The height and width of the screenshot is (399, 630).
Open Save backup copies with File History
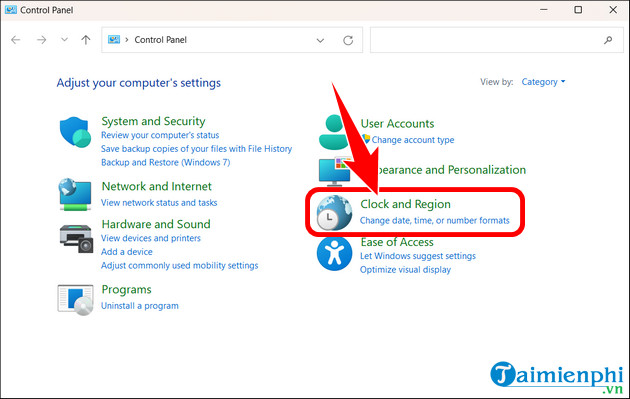[196, 149]
